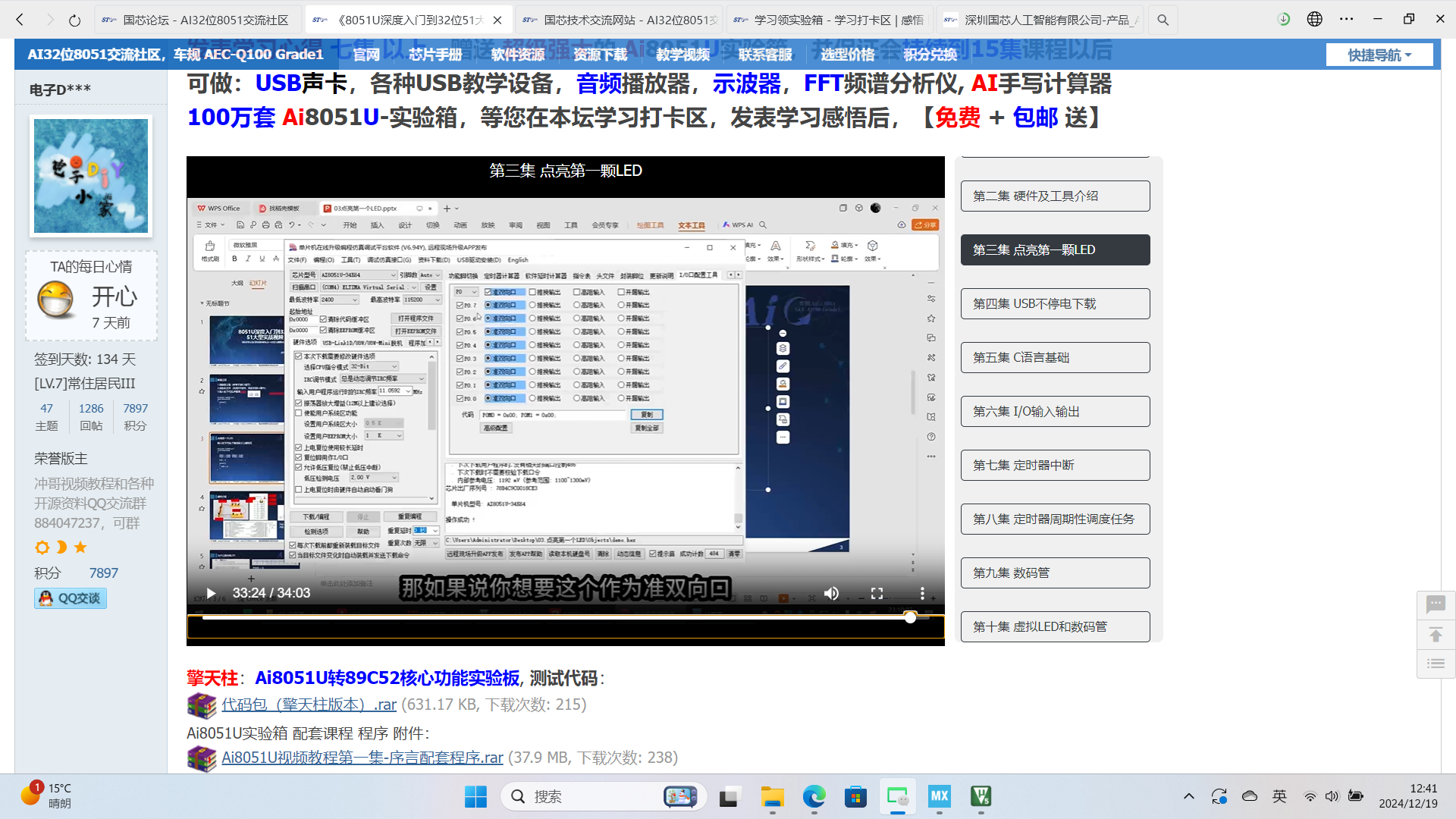Open the Wi-Fi network tray icon
Viewport: 1456px width, 819px height.
click(x=1310, y=796)
